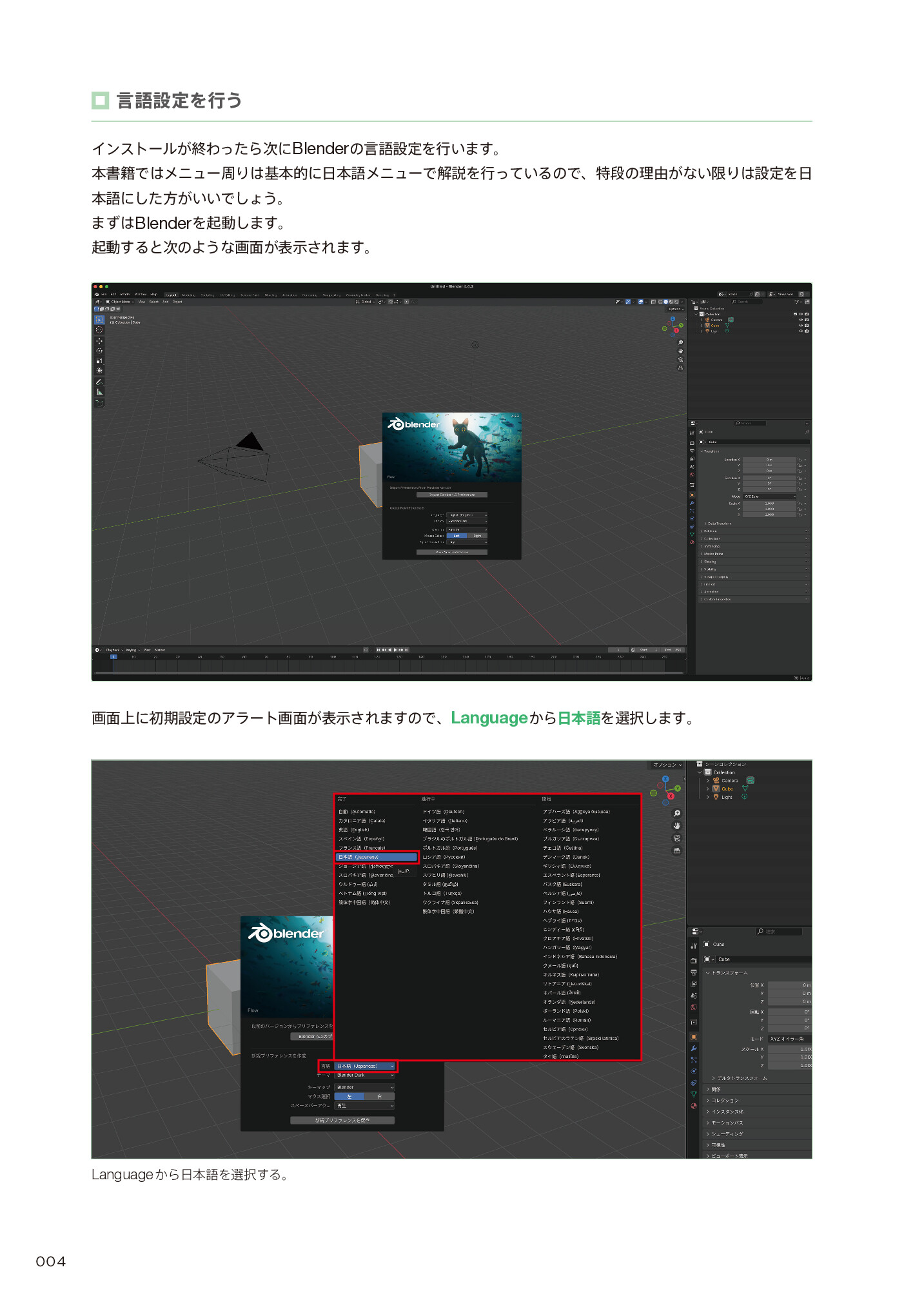The image size is (924, 1305).
Task: Choose the Rotate tool
Action: click(x=99, y=351)
